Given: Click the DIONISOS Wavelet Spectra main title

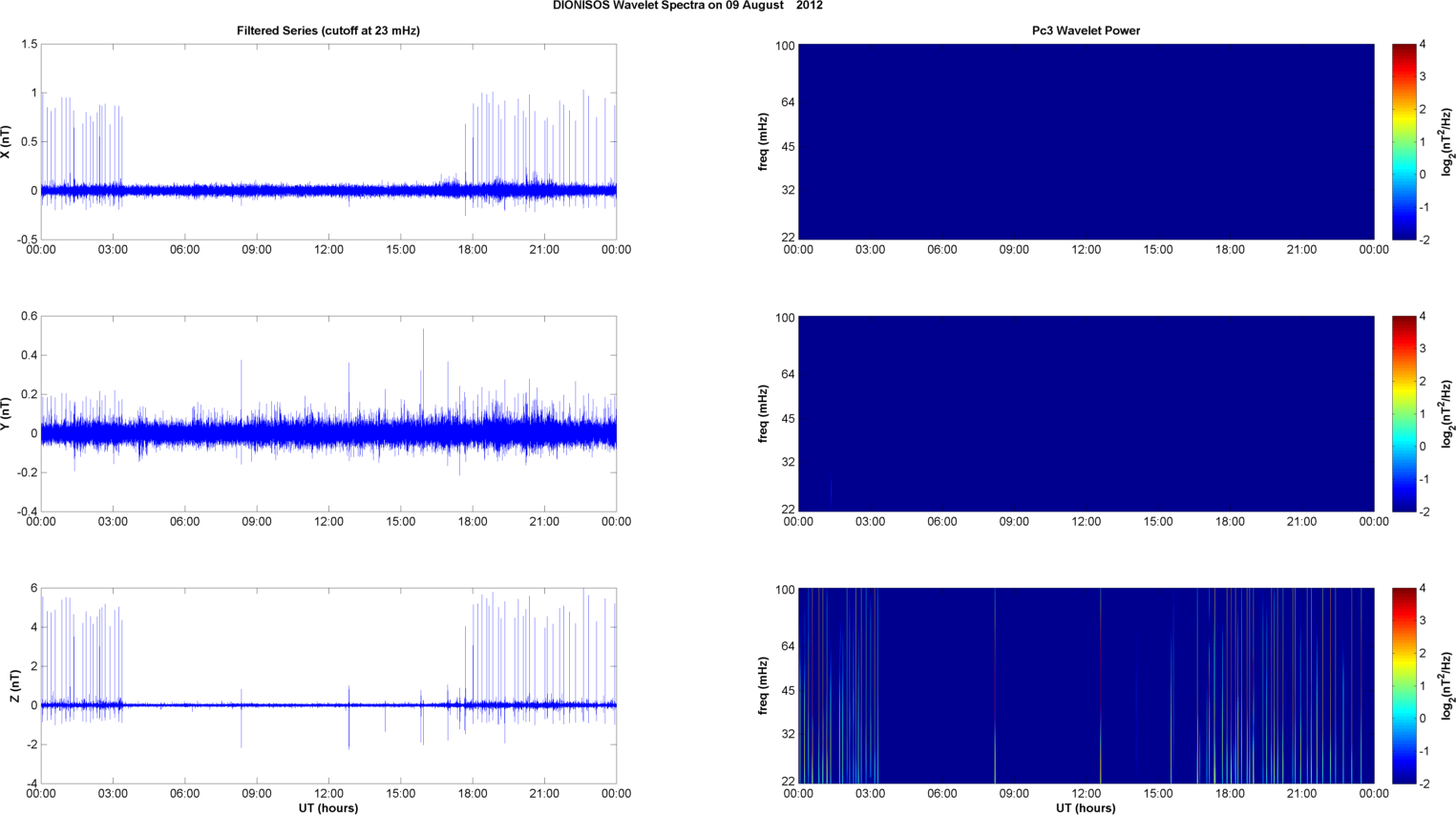Looking at the screenshot, I should coord(687,6).
